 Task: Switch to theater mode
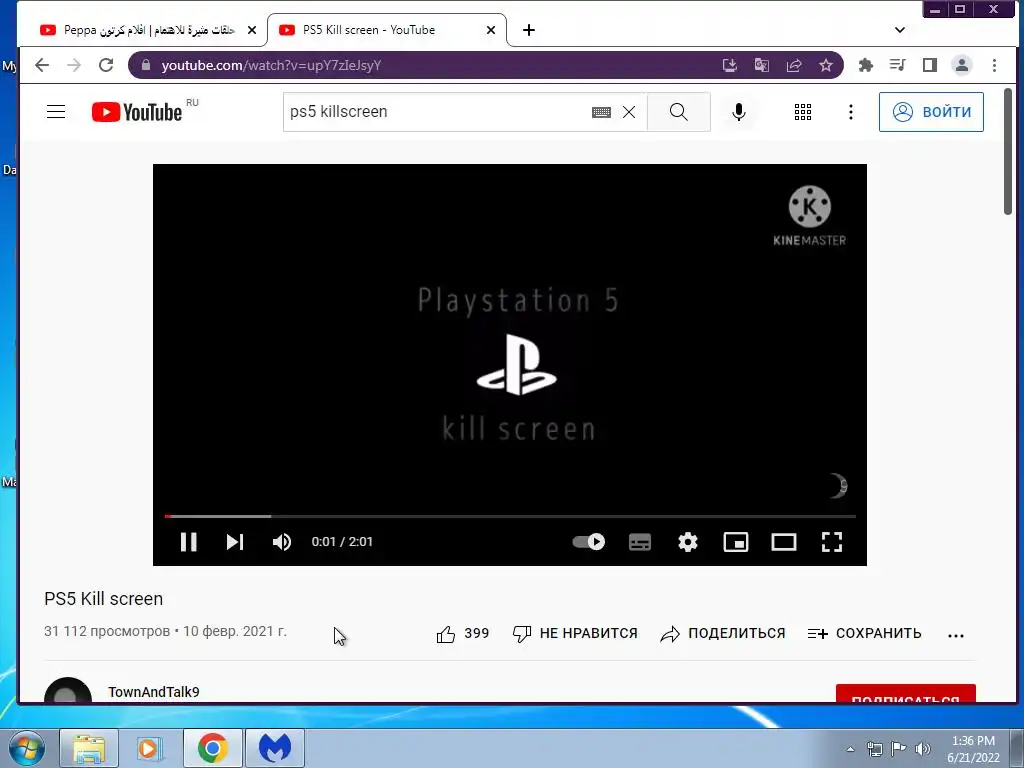pos(784,542)
